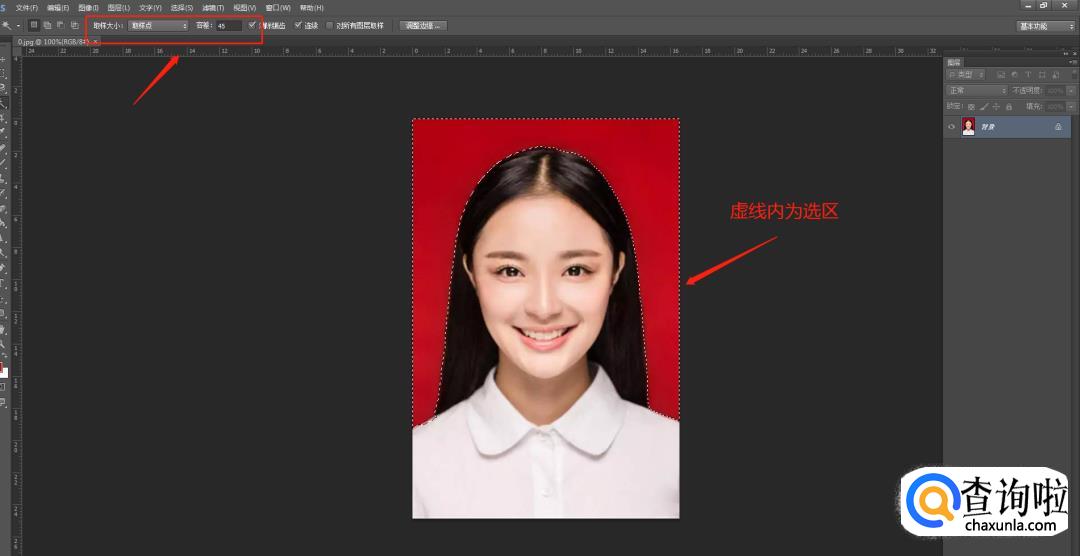Viewport: 1080px width, 556px height.
Task: Click the lock-all icon in the 锁定 row
Action: click(1008, 105)
